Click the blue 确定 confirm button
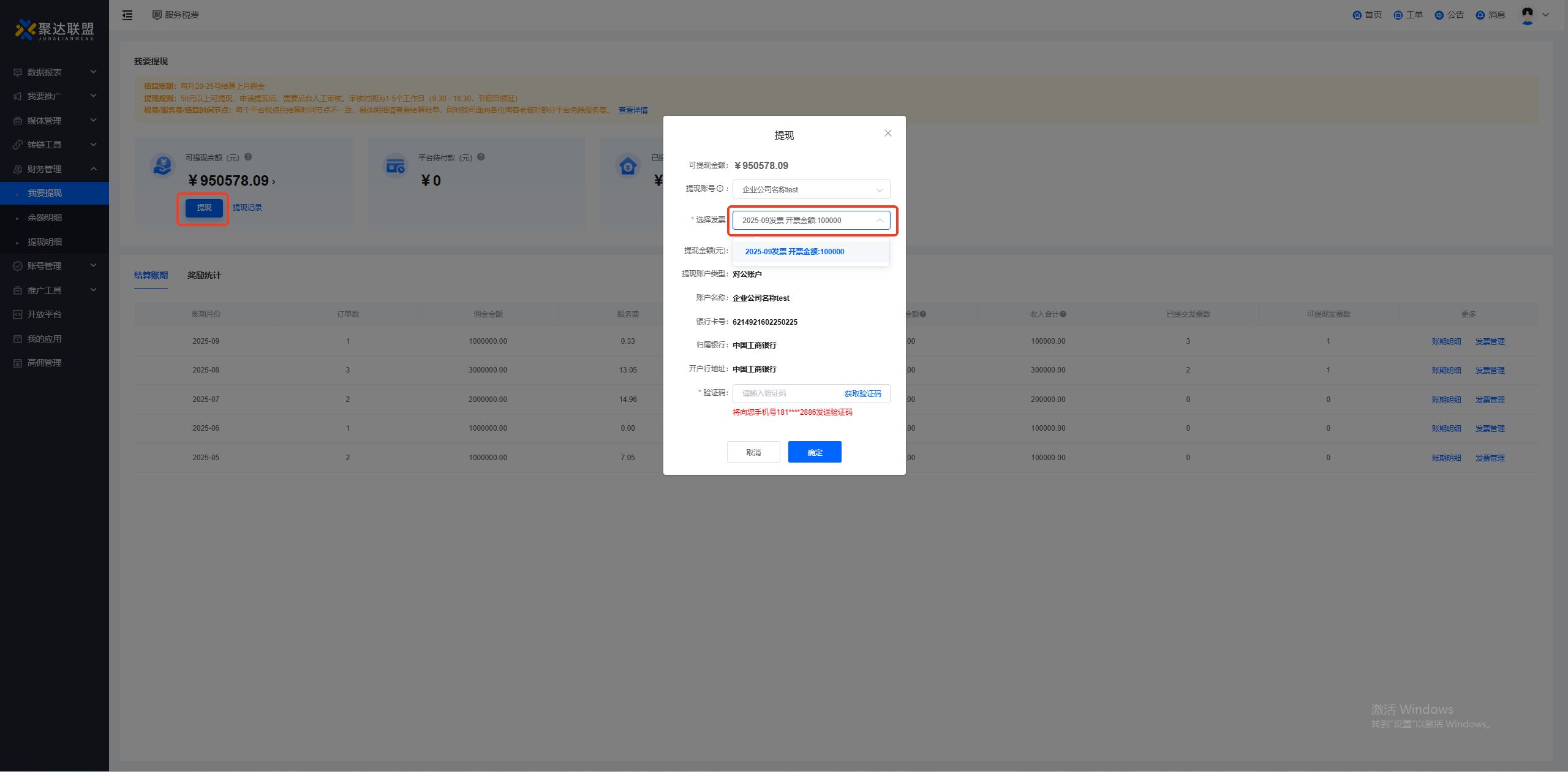The image size is (1568, 772). tap(814, 452)
